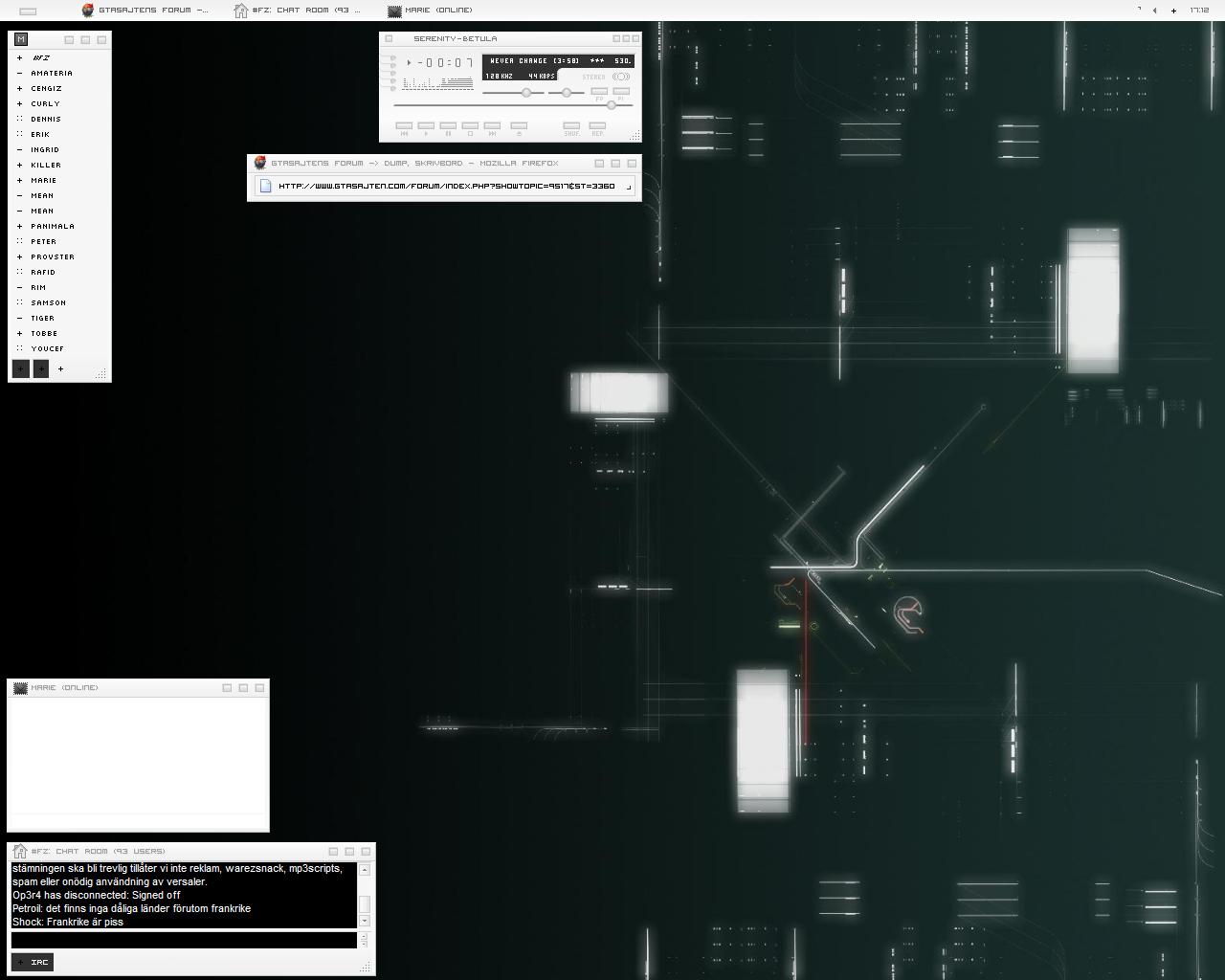Select contact Youcef in the buddy list
The height and width of the screenshot is (980, 1225).
pyautogui.click(x=48, y=348)
